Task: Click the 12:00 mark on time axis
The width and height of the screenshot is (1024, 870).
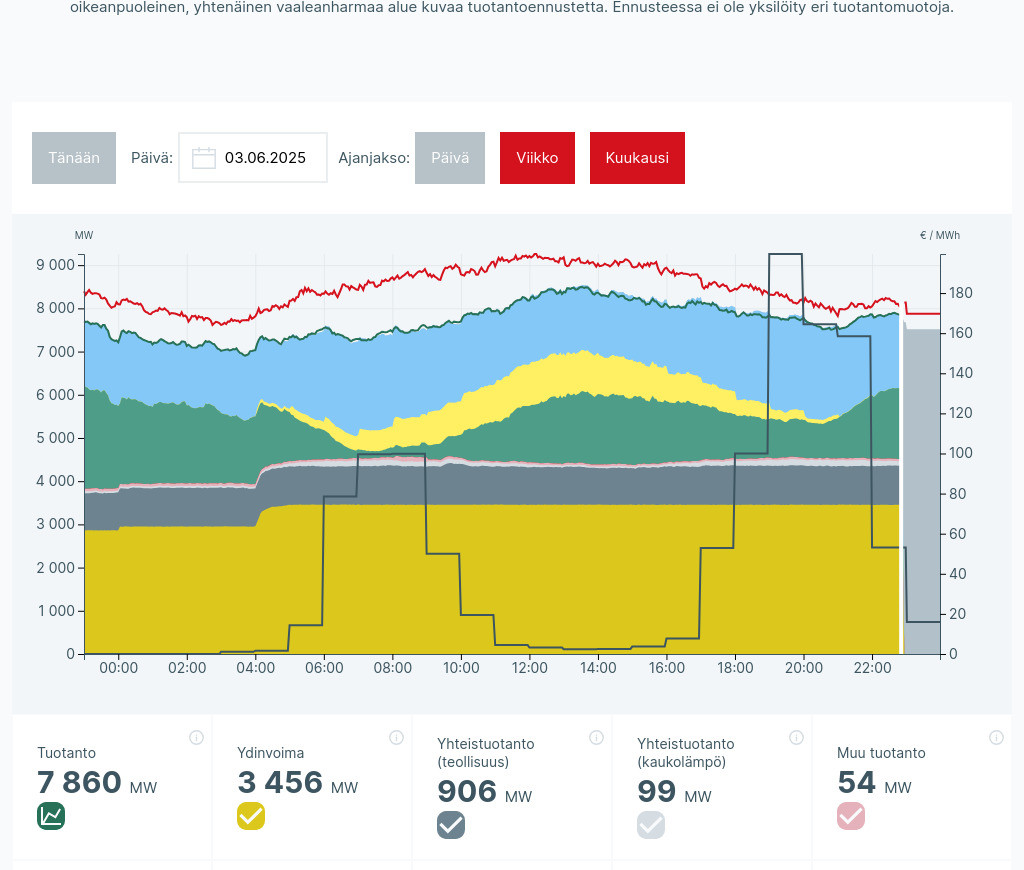Action: pyautogui.click(x=529, y=668)
